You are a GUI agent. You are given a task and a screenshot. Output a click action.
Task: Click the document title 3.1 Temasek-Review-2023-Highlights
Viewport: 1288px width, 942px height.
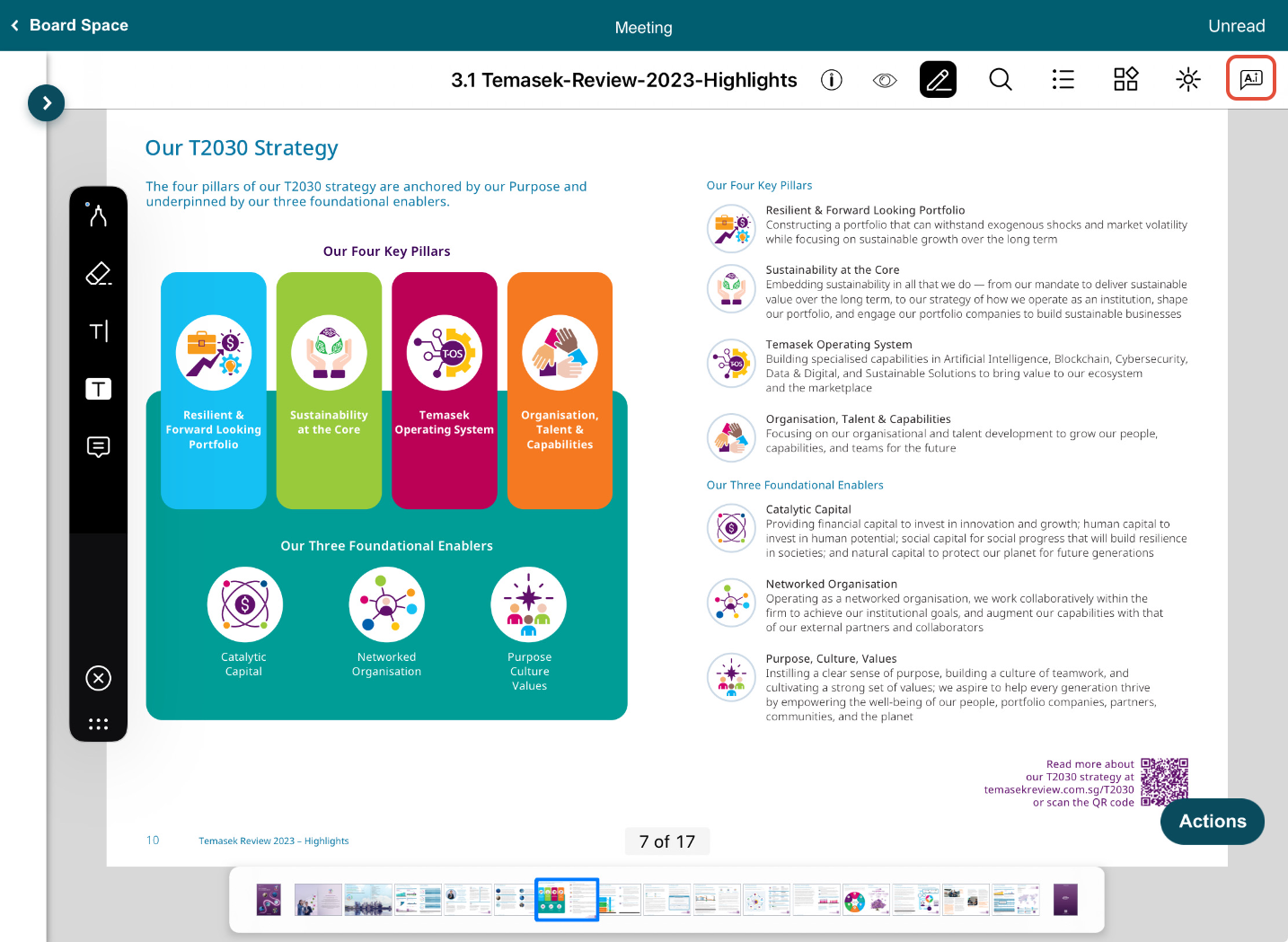click(x=624, y=80)
